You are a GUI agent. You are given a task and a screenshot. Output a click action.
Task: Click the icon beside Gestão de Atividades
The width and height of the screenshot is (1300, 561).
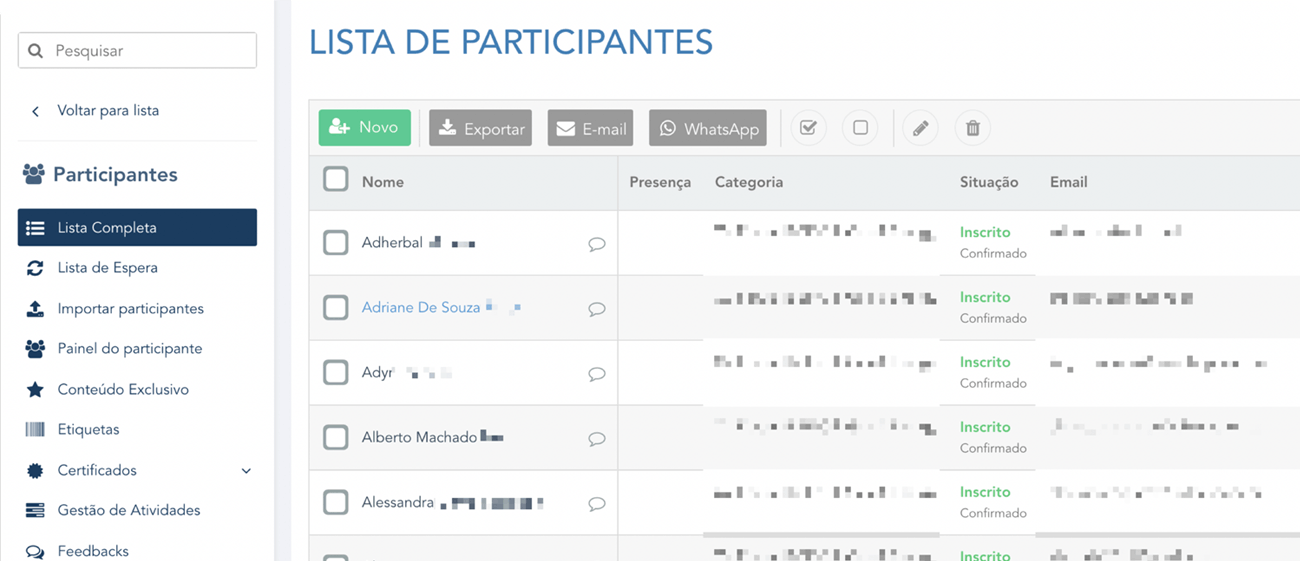35,510
